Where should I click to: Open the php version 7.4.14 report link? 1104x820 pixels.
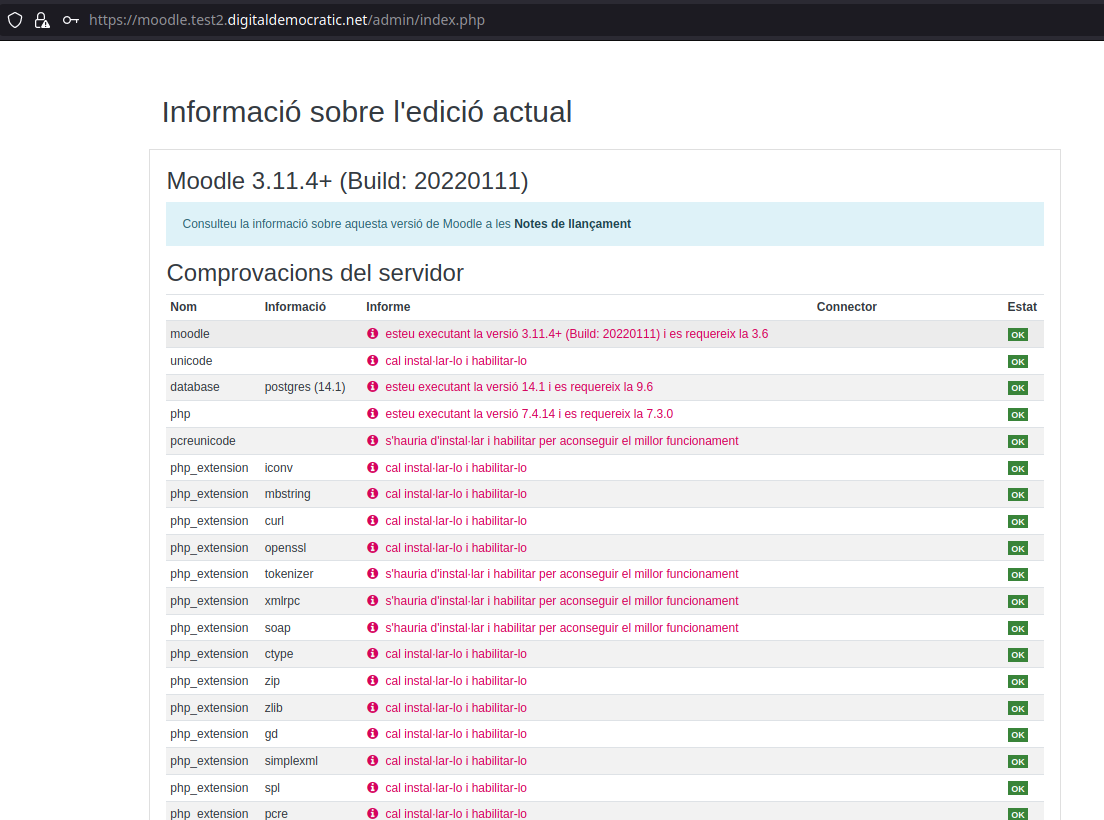tap(529, 414)
